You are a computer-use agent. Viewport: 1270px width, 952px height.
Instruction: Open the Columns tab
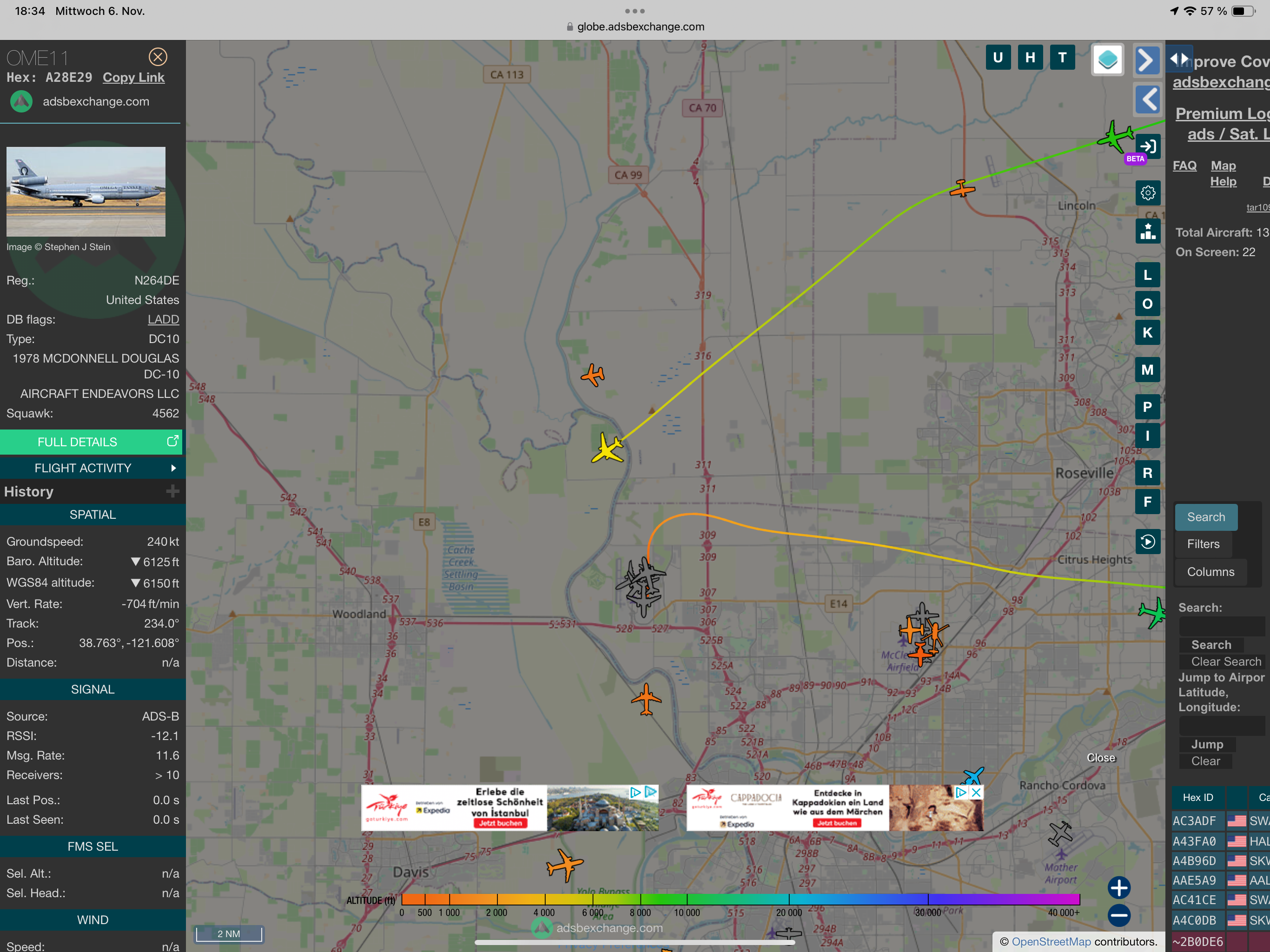pyautogui.click(x=1210, y=572)
